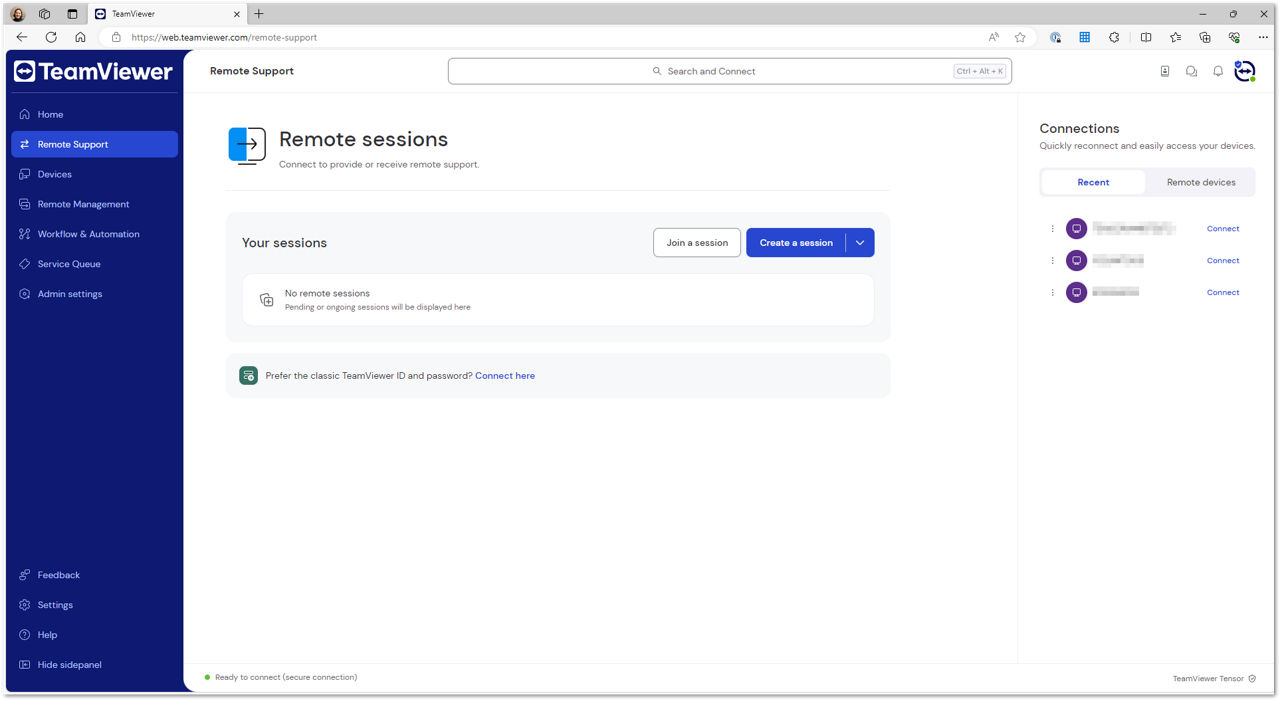This screenshot has height=701, width=1280.
Task: Click the Join a session button
Action: coord(697,243)
